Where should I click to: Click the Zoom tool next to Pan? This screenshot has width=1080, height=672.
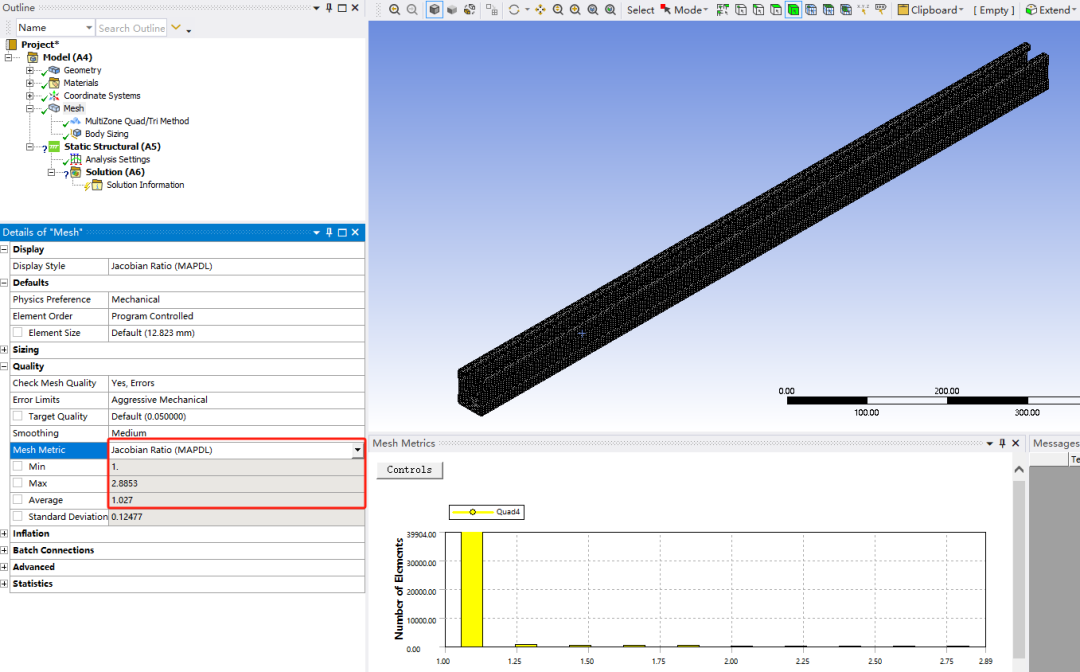pos(558,10)
